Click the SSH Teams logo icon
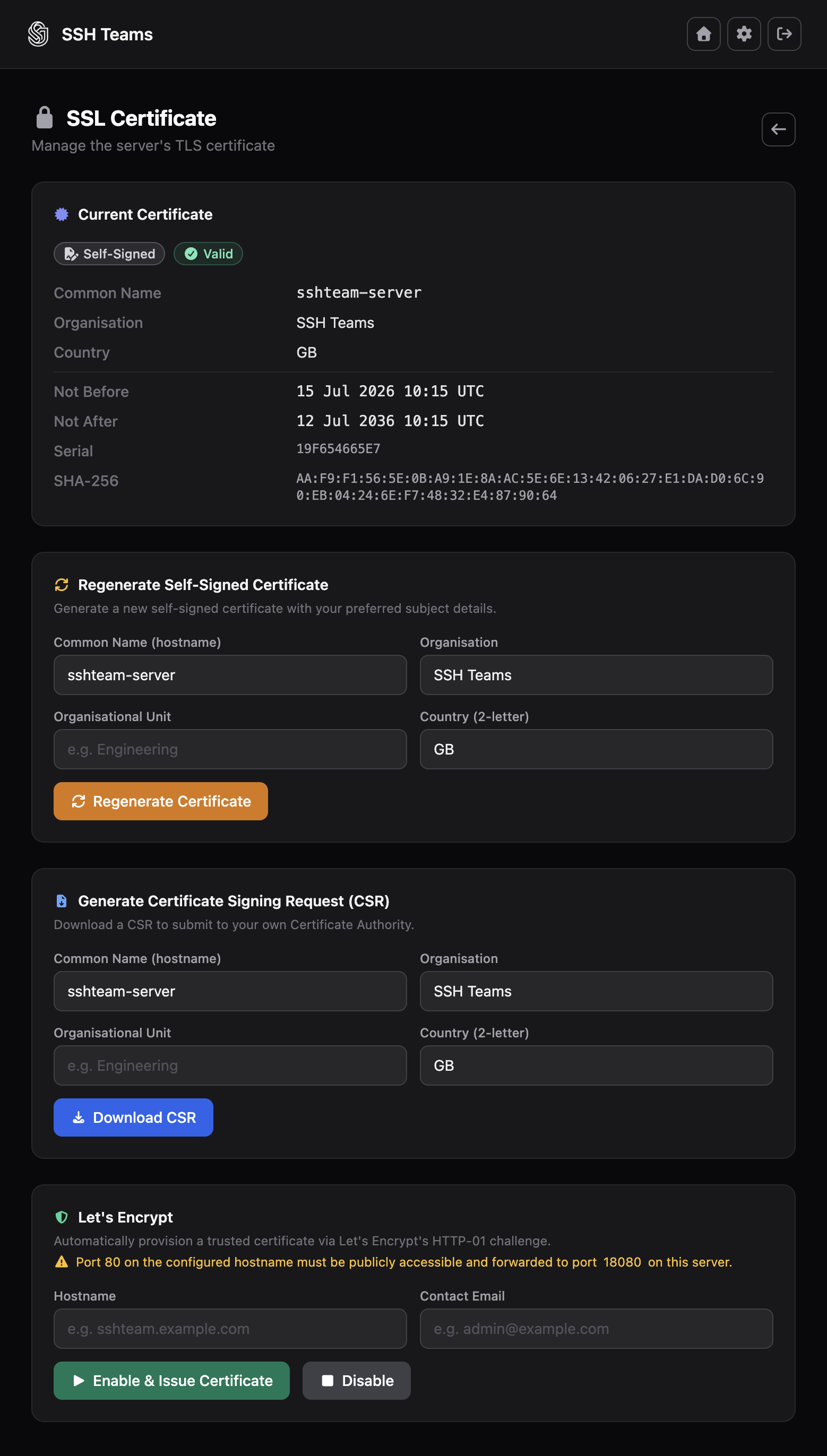This screenshot has height=1456, width=827. [38, 34]
